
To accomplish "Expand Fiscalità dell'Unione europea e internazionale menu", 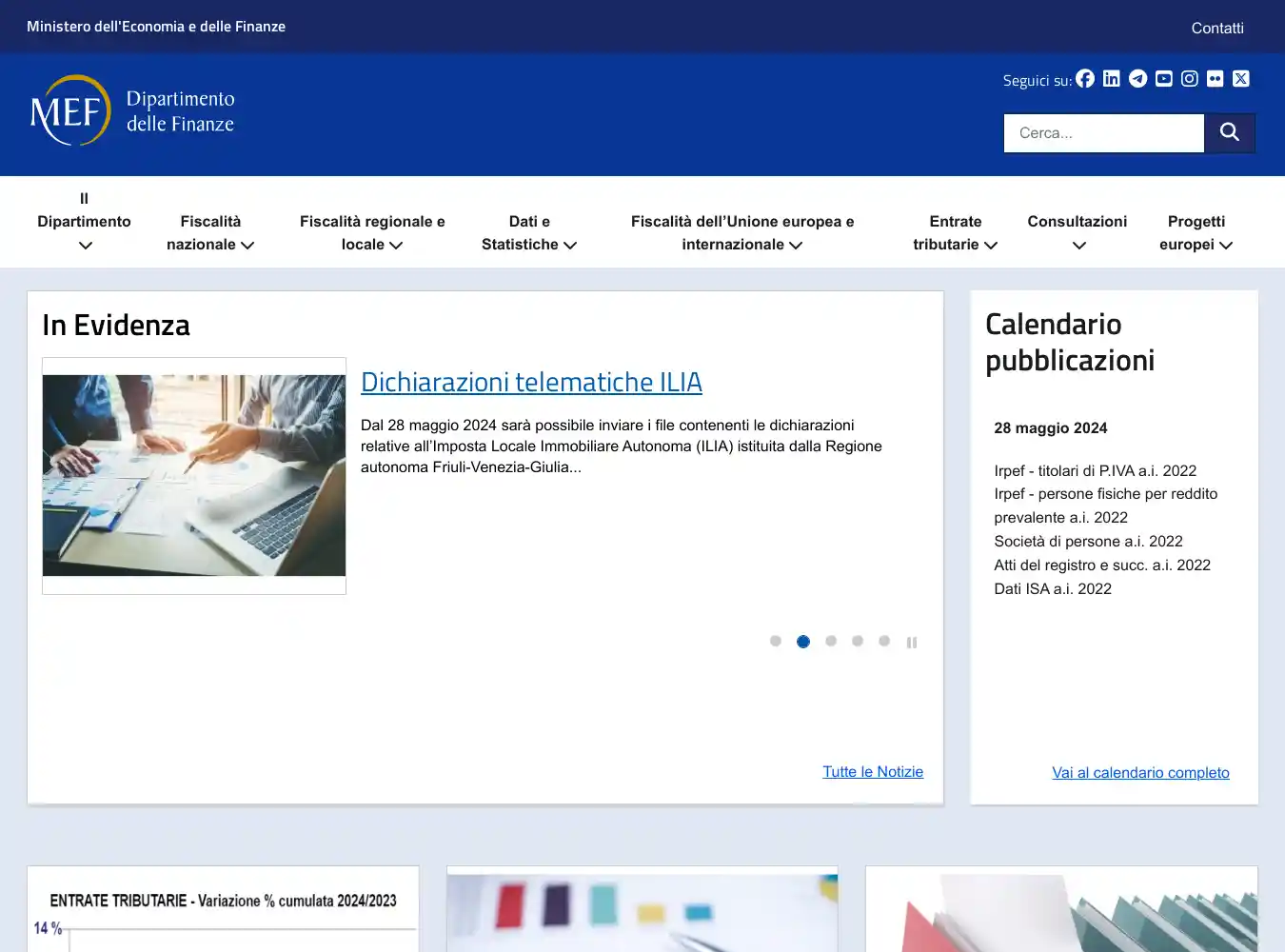I will 742,233.
